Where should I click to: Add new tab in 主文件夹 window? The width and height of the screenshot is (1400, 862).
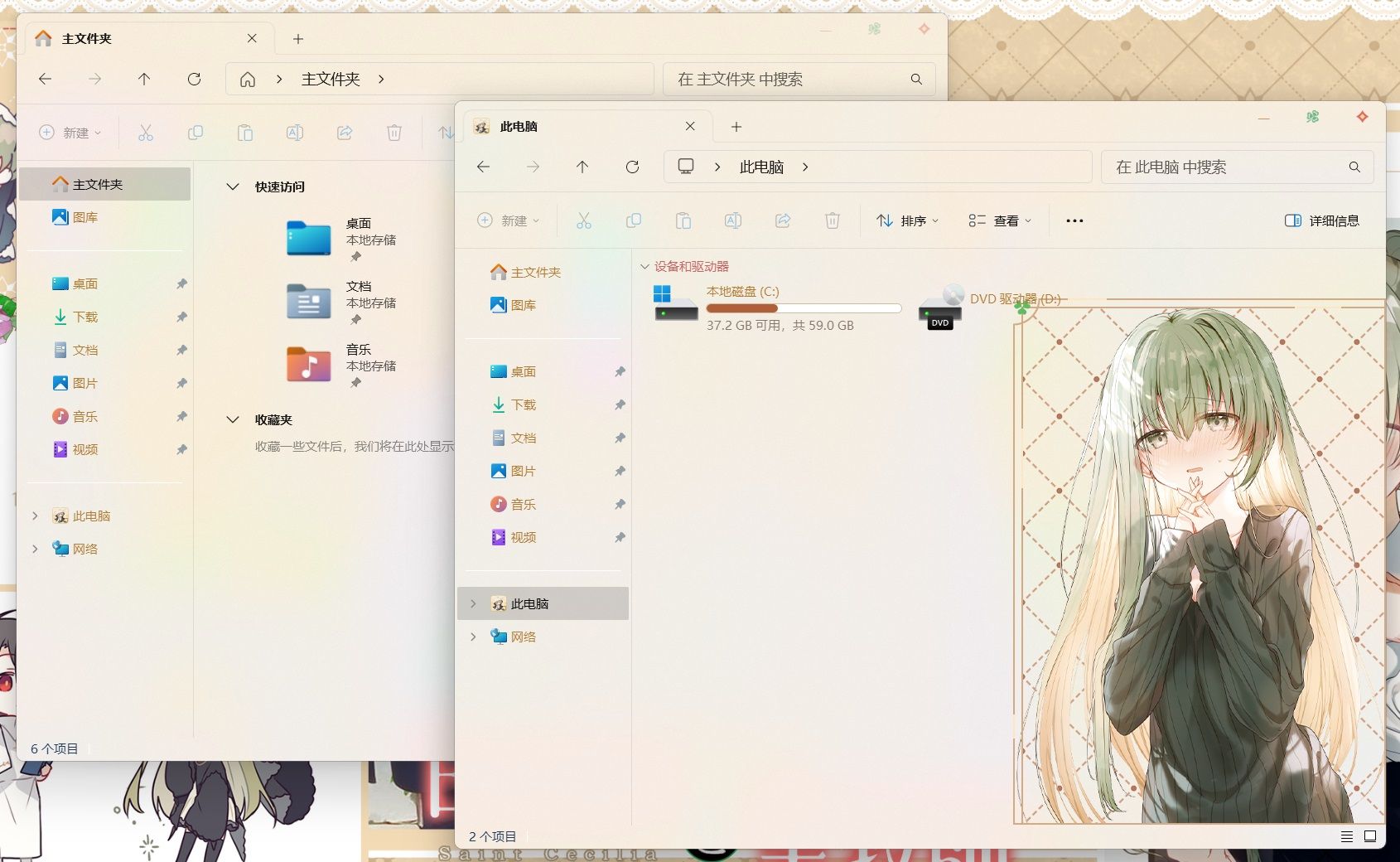tap(298, 39)
